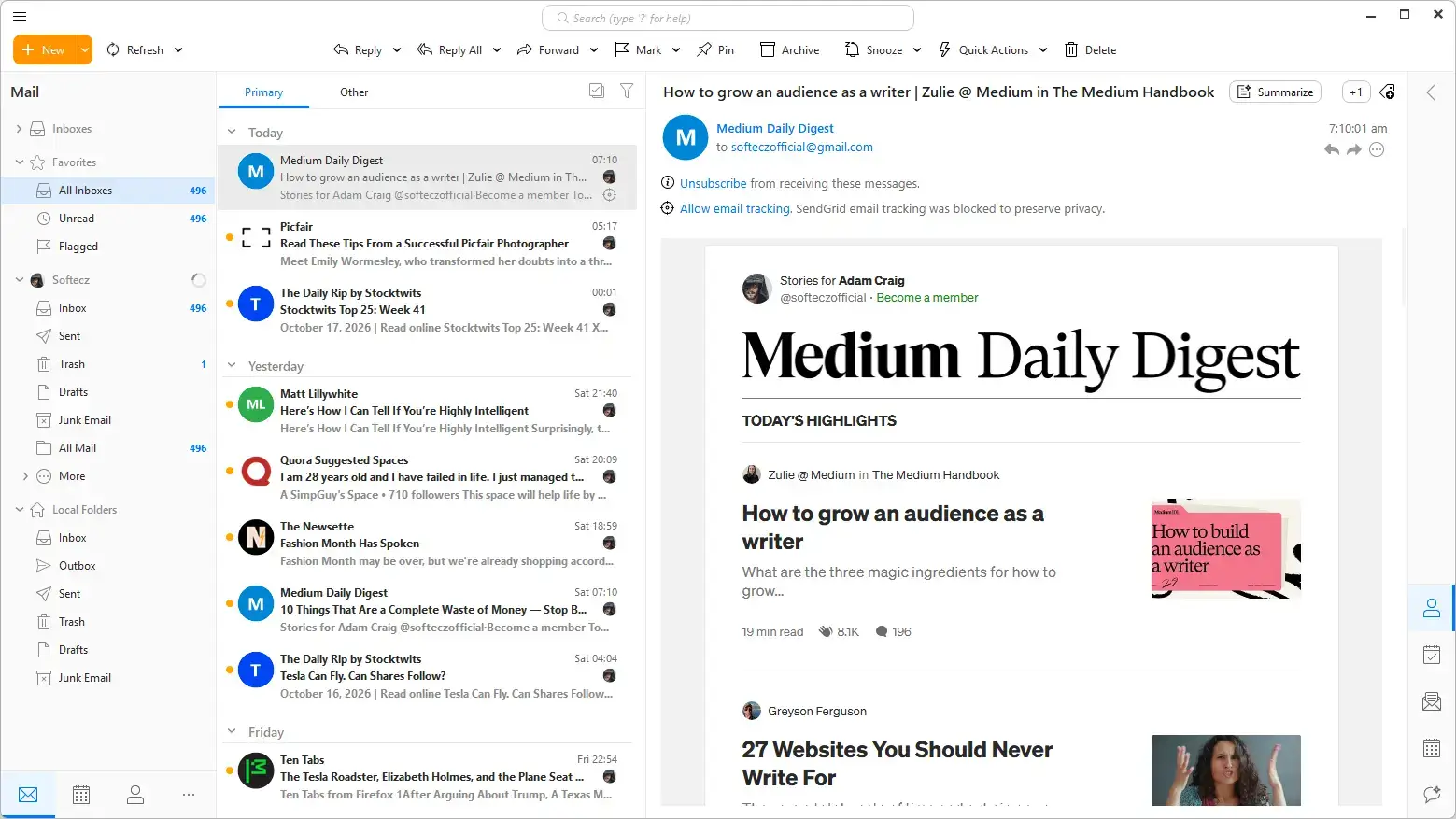Open the contacts view in the bottom navigation
The width and height of the screenshot is (1456, 819).
pos(135,795)
